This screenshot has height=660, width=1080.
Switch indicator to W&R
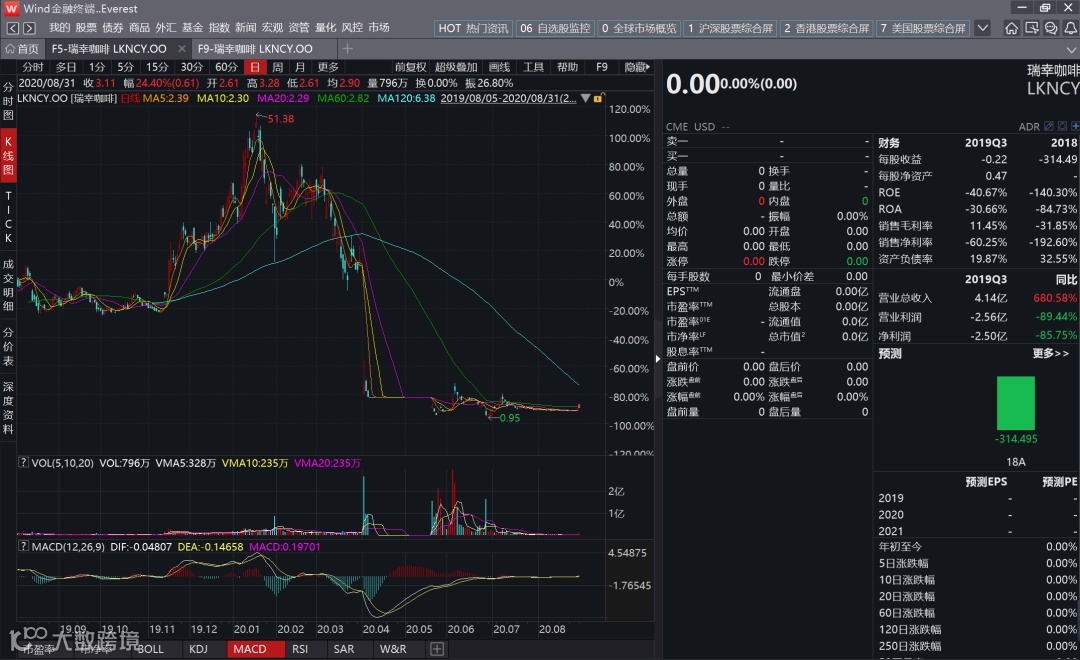393,649
